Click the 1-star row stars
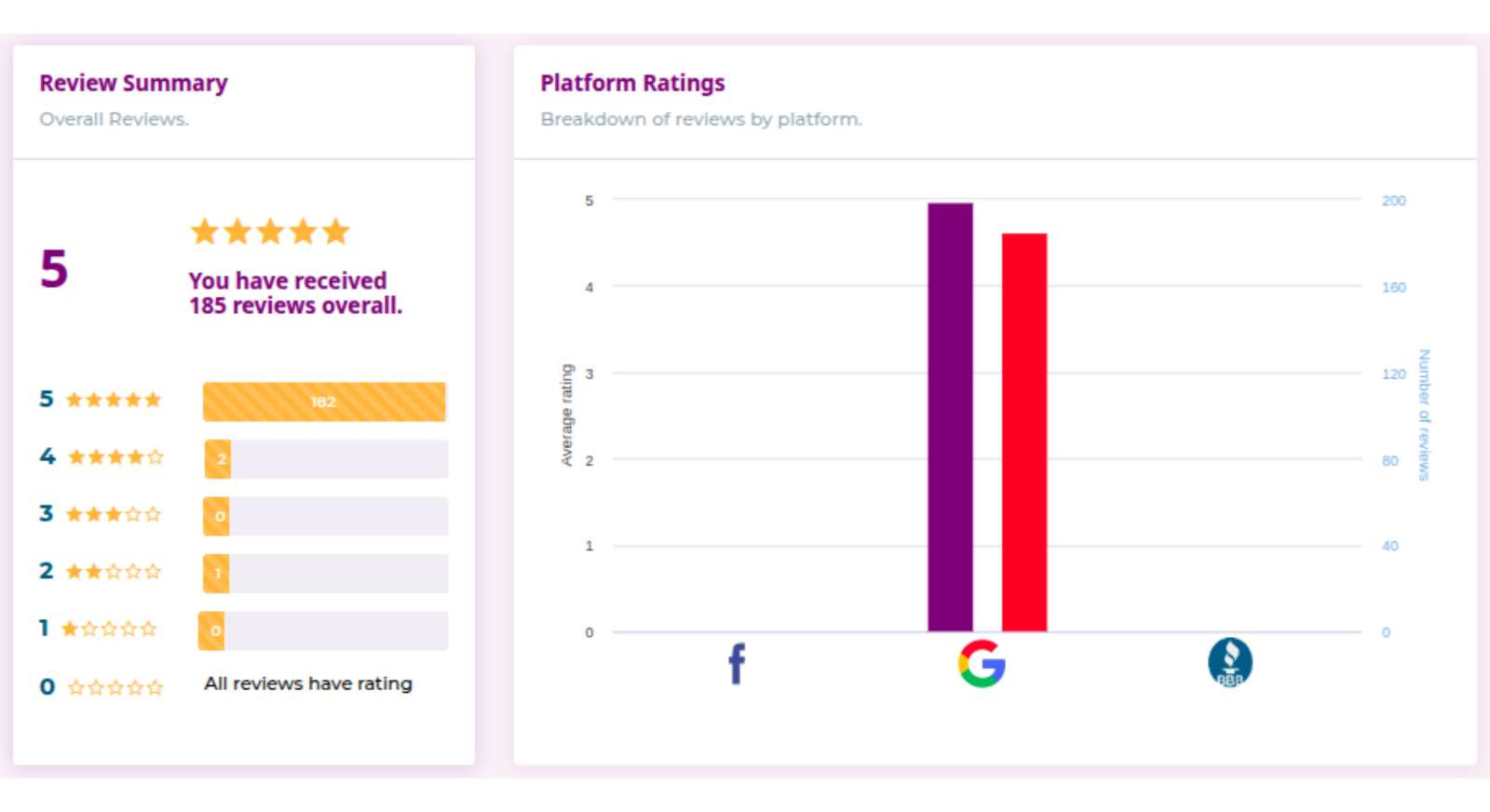The width and height of the screenshot is (1490, 812). click(x=109, y=629)
